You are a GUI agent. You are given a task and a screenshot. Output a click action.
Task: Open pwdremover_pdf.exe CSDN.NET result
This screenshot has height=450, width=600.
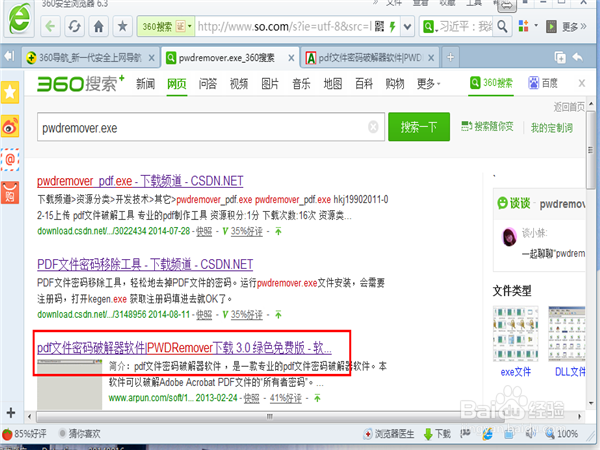click(140, 181)
